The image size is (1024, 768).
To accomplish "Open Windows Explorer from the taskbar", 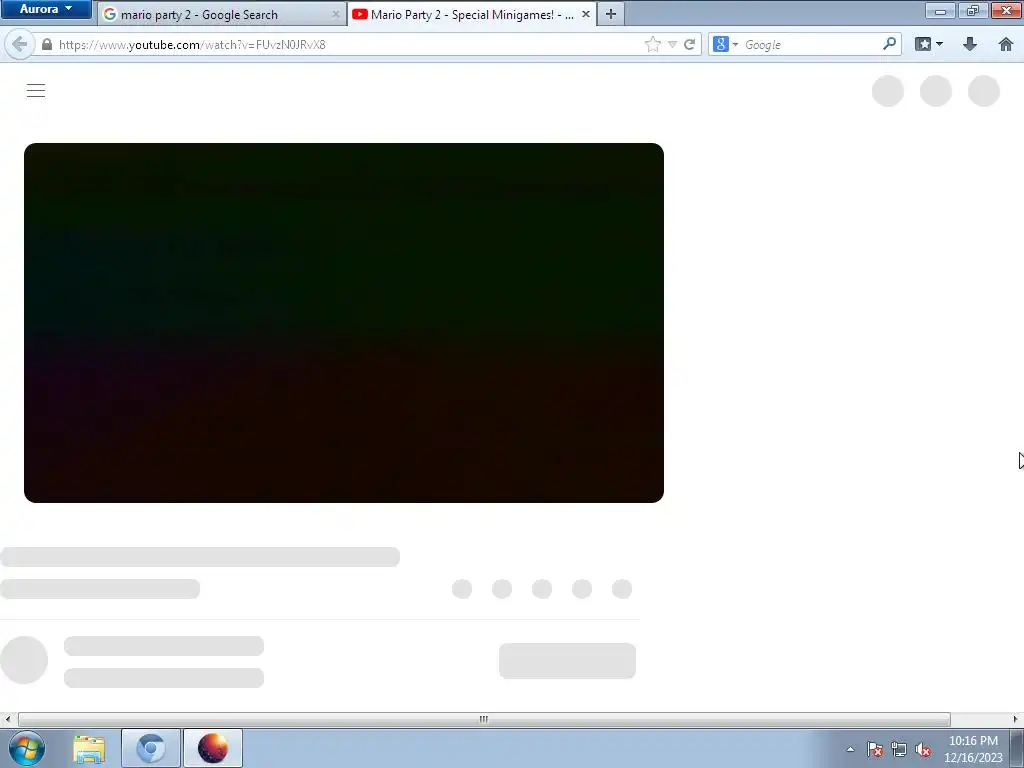I will [89, 748].
